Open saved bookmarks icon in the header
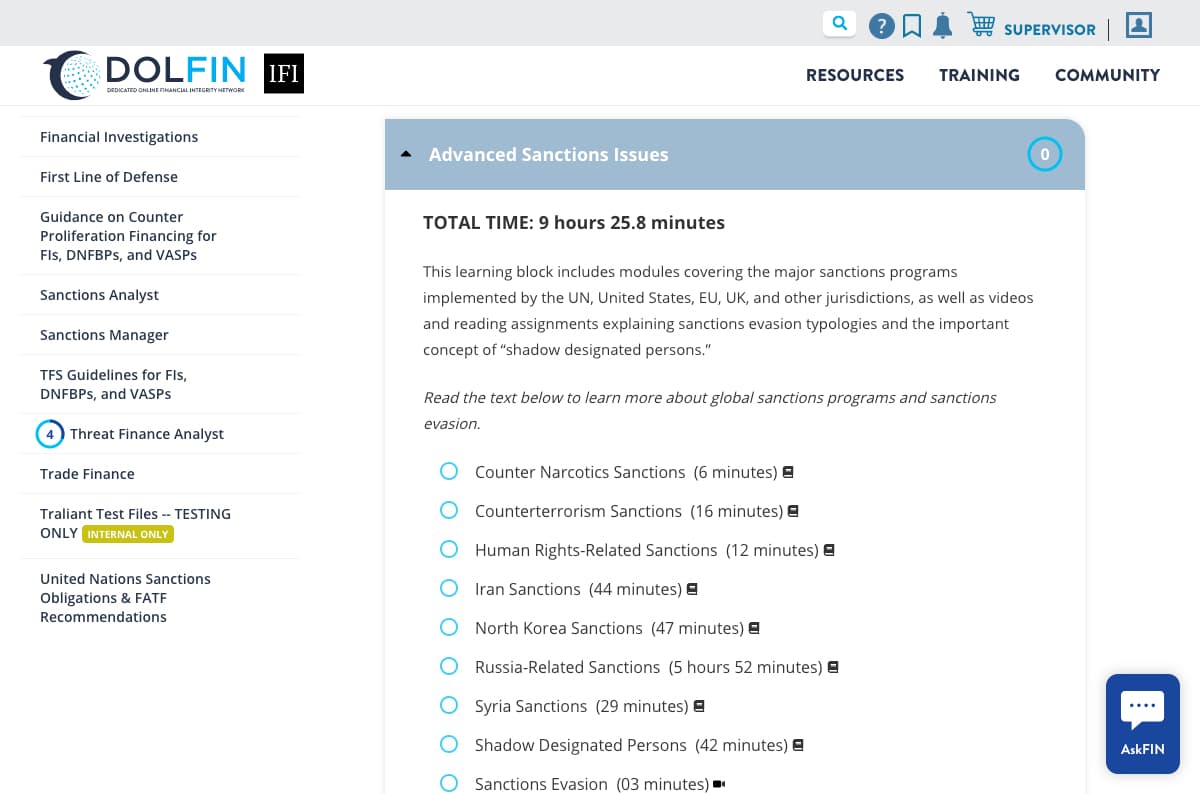Viewport: 1200px width, 794px height. 912,25
